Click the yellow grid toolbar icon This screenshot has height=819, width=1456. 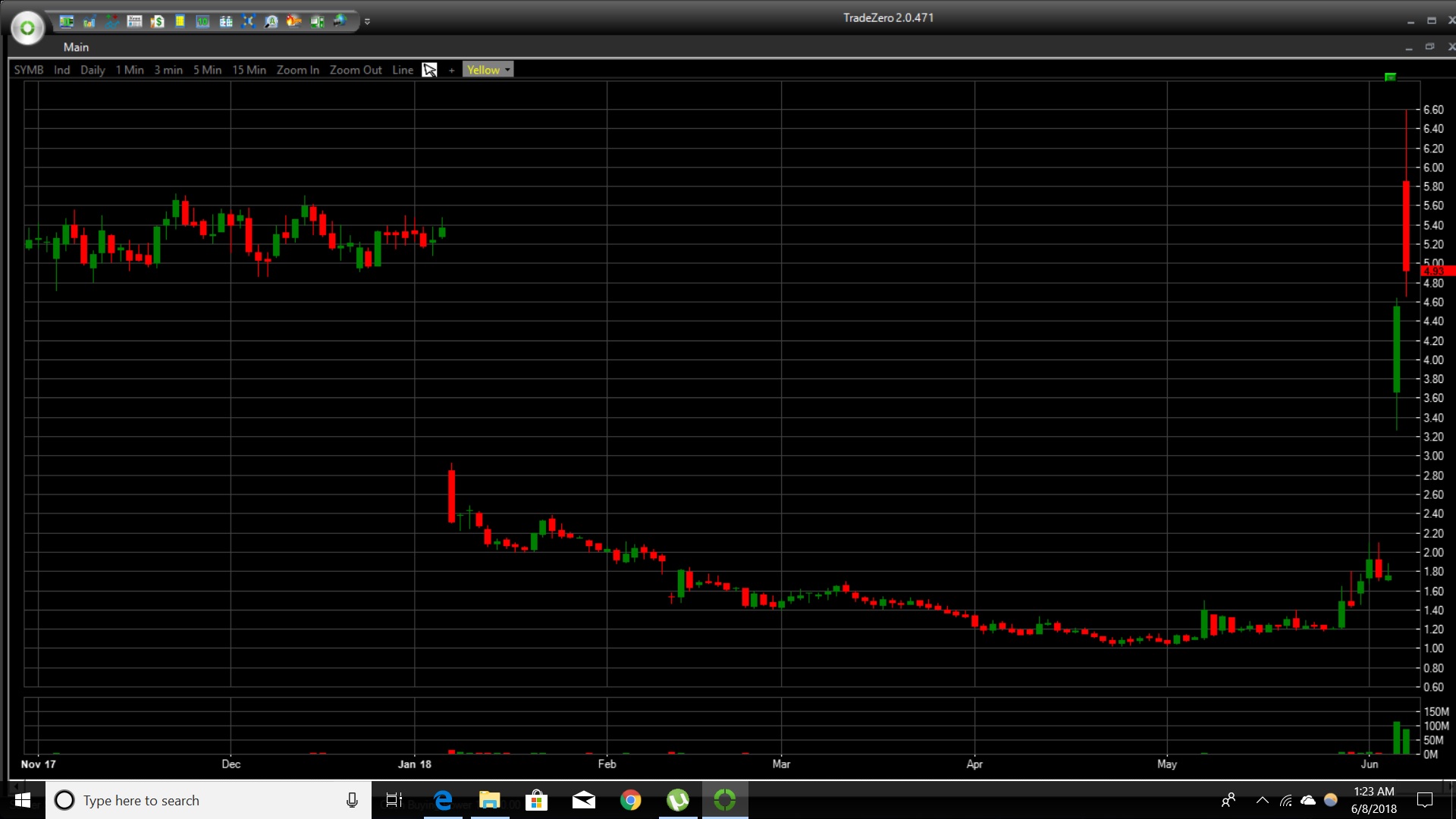point(180,21)
